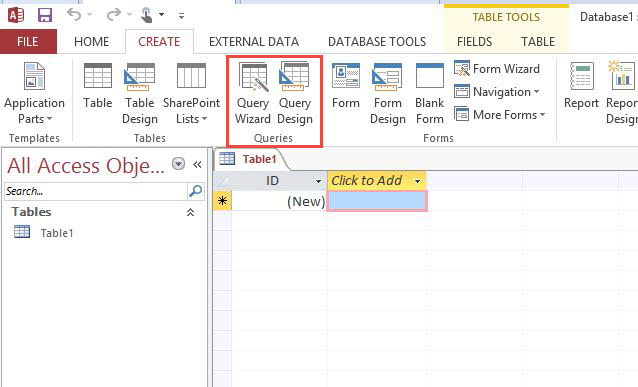Open the Customize Quick Access Toolbar menu
This screenshot has height=387, width=638.
pos(181,16)
